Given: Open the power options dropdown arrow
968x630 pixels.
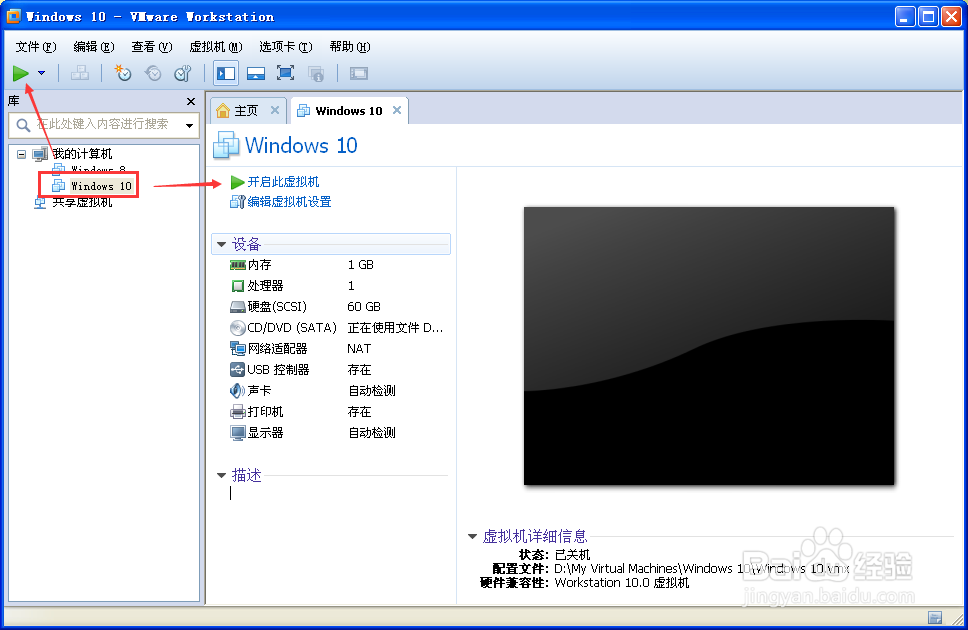Looking at the screenshot, I should [x=41, y=74].
